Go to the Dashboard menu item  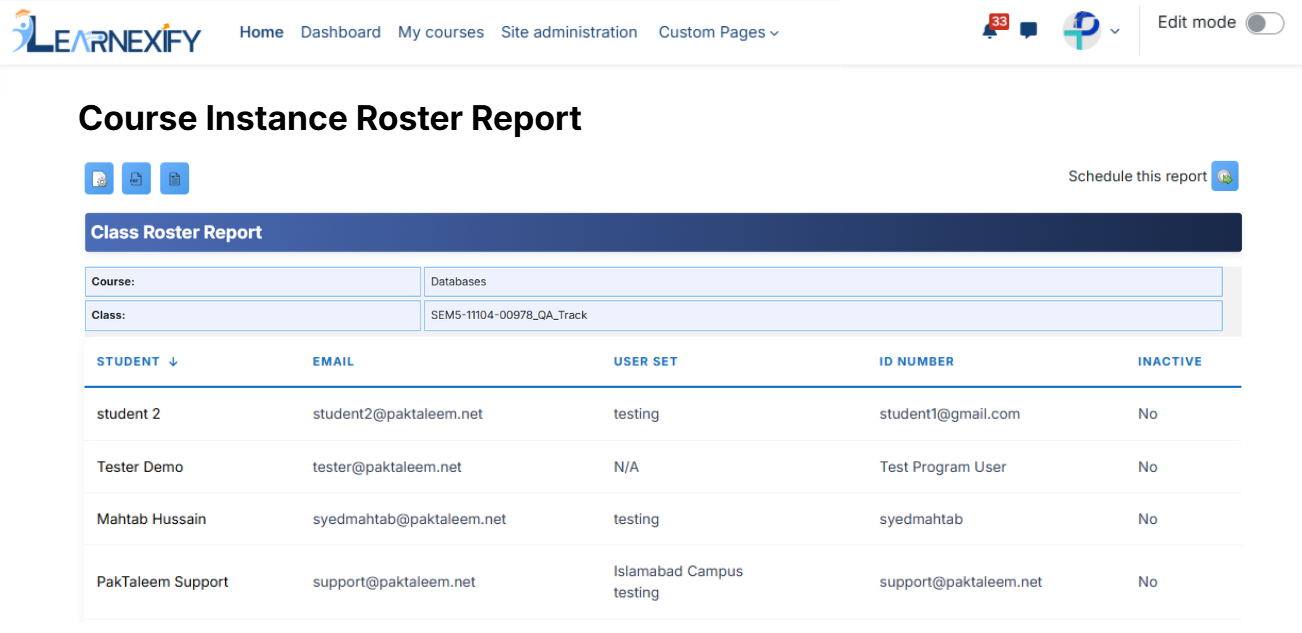point(340,32)
